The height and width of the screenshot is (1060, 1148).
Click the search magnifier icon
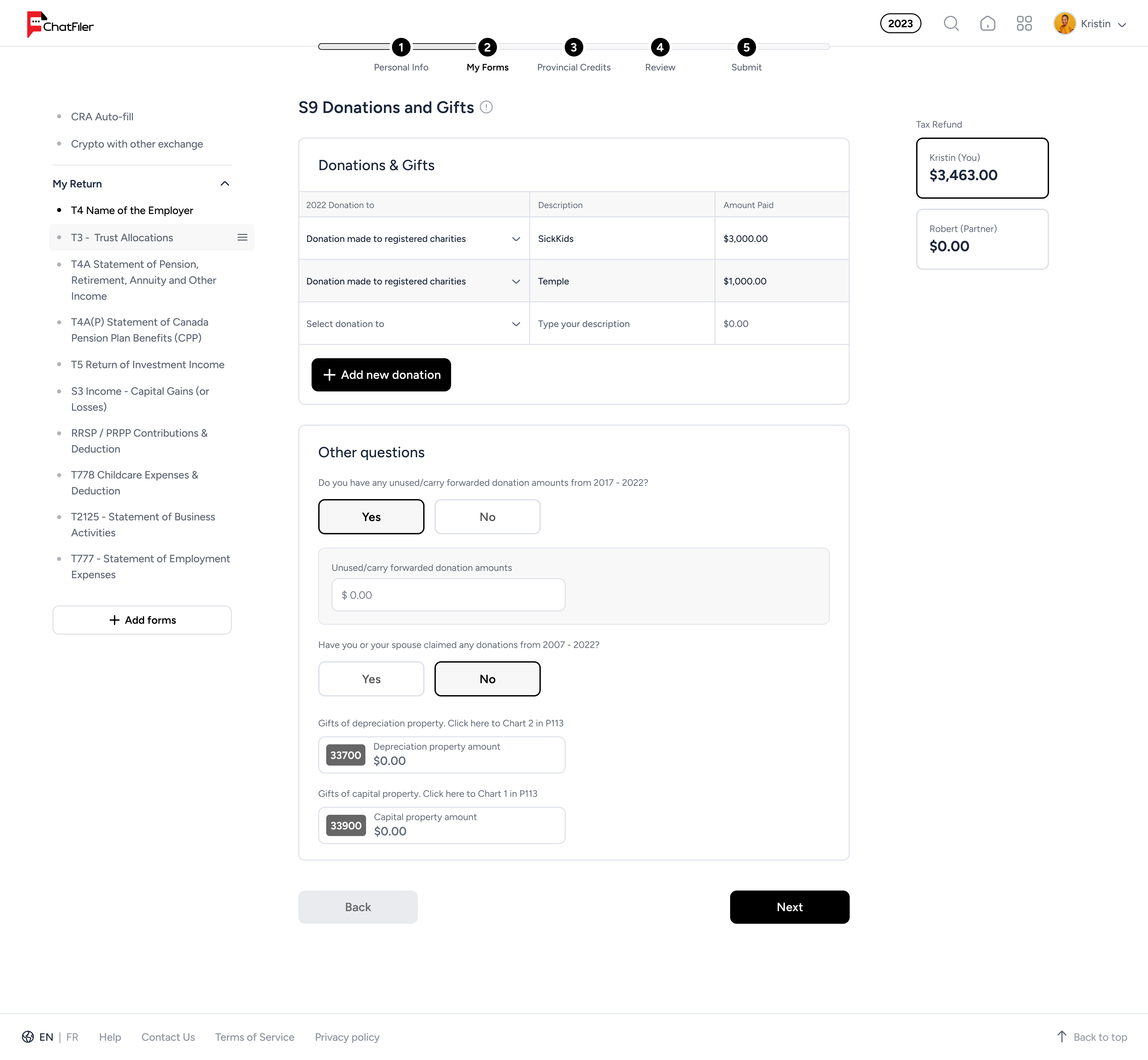coord(951,24)
